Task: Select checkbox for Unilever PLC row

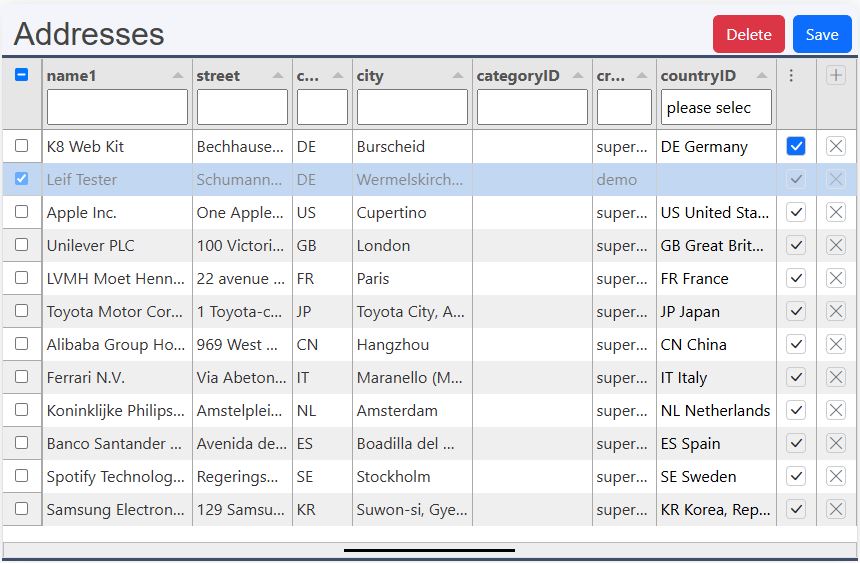Action: tap(21, 244)
